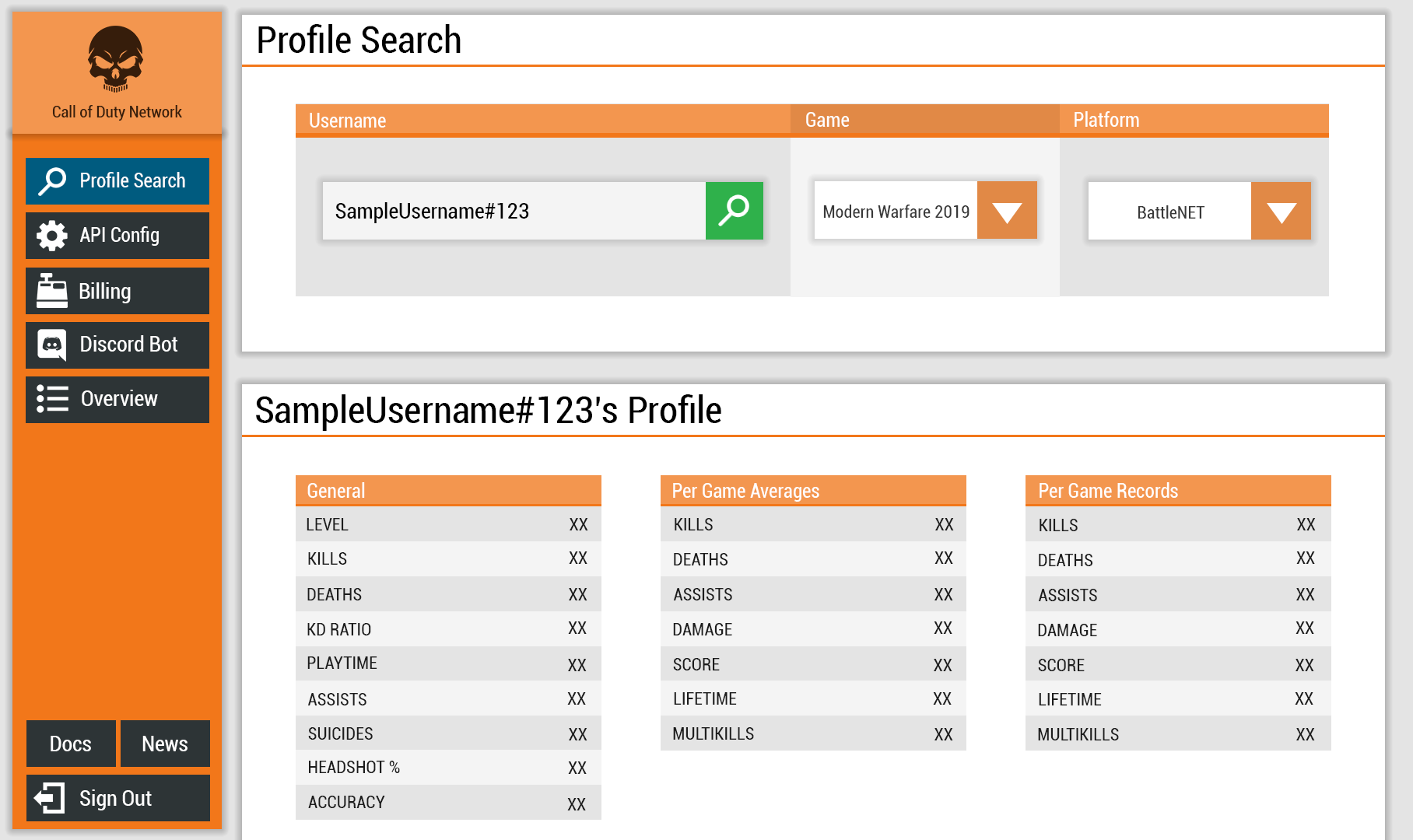Click the Call of Duty Network skull logo
The image size is (1413, 840).
115,59
